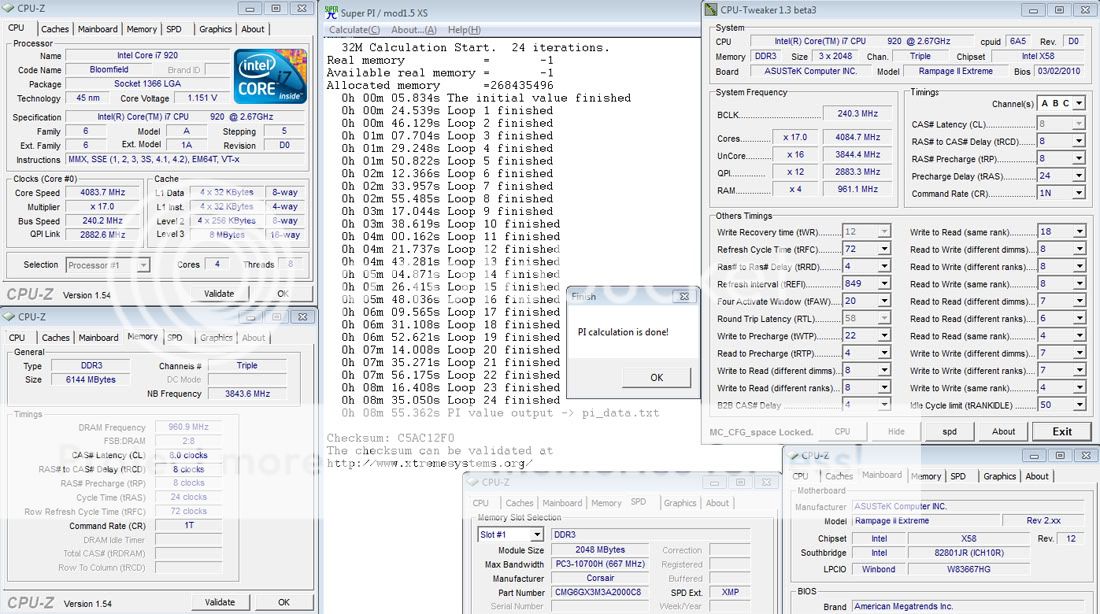Open Slot #1 dropdown in CPU-Z SPD window

[x=537, y=535]
